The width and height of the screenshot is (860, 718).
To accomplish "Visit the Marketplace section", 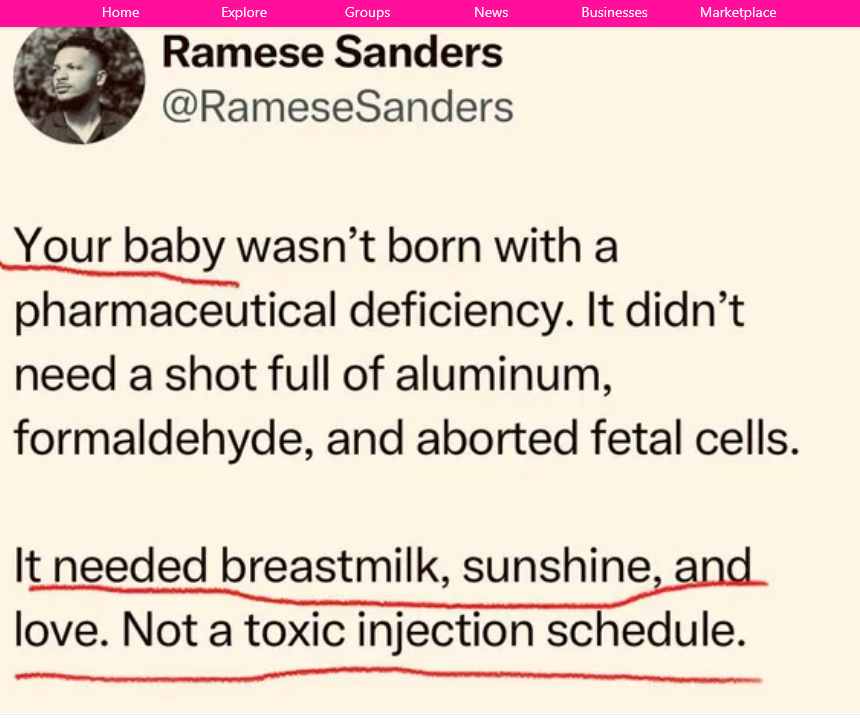I will [x=738, y=12].
